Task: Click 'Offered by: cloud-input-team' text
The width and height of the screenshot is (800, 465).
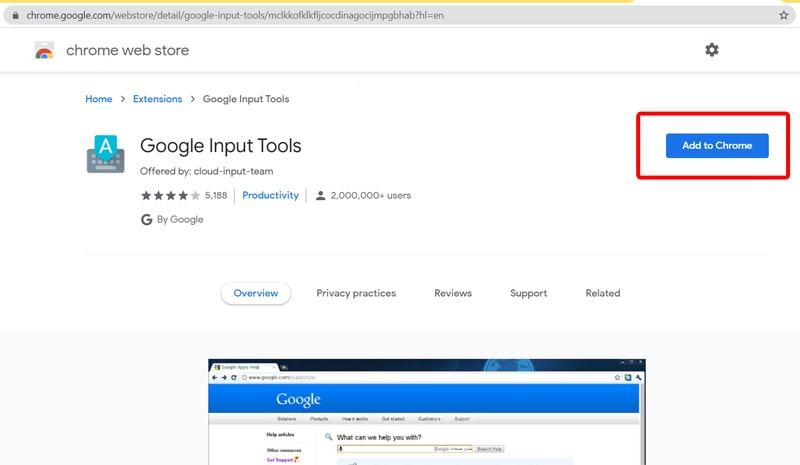Action: [207, 172]
